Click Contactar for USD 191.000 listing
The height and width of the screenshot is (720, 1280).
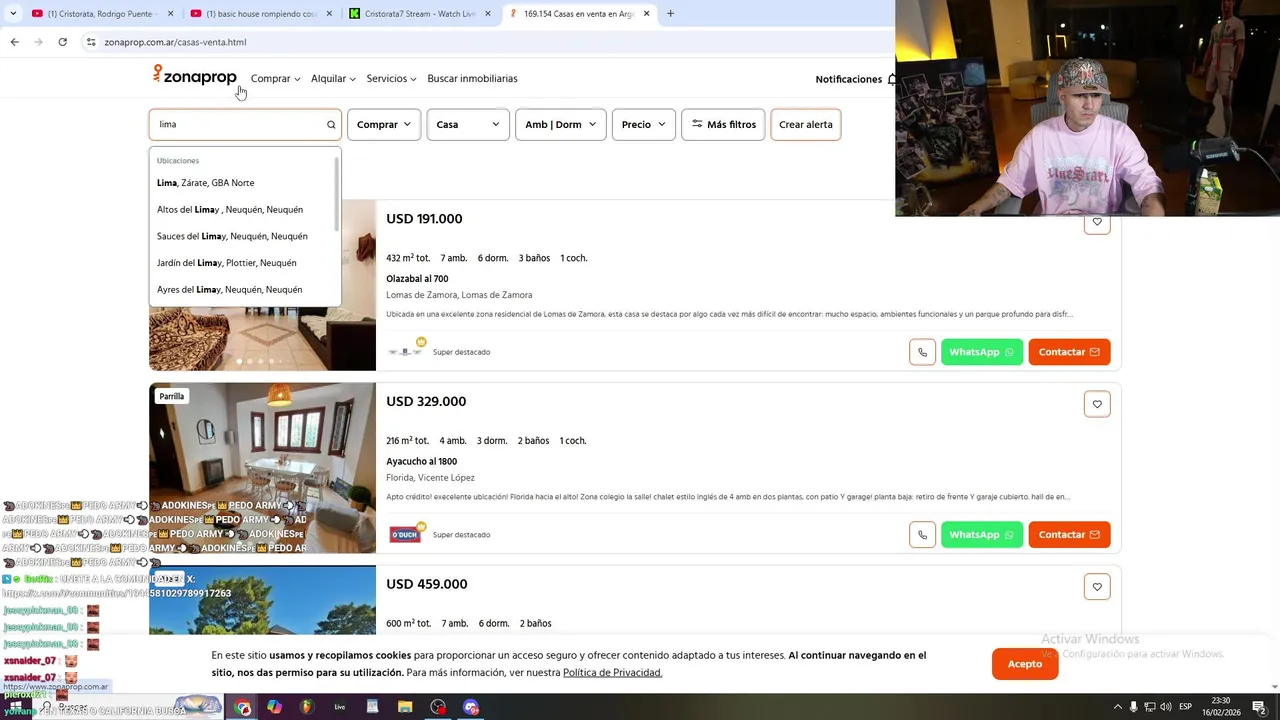point(1069,352)
